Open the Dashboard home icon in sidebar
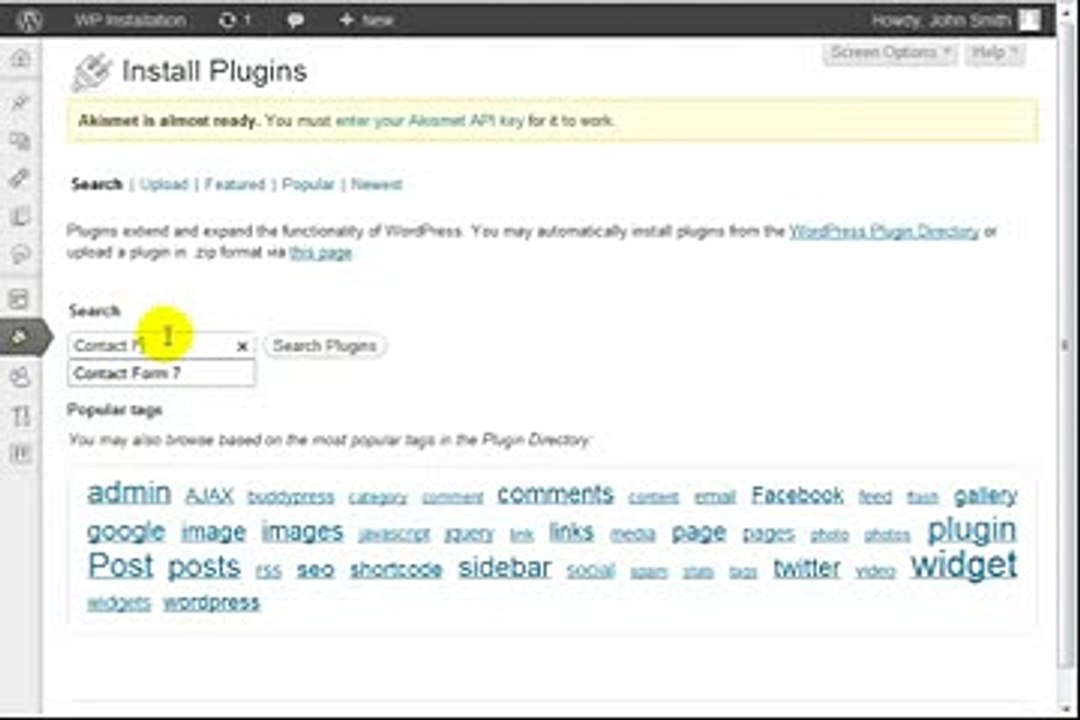This screenshot has width=1080, height=720. coord(20,59)
